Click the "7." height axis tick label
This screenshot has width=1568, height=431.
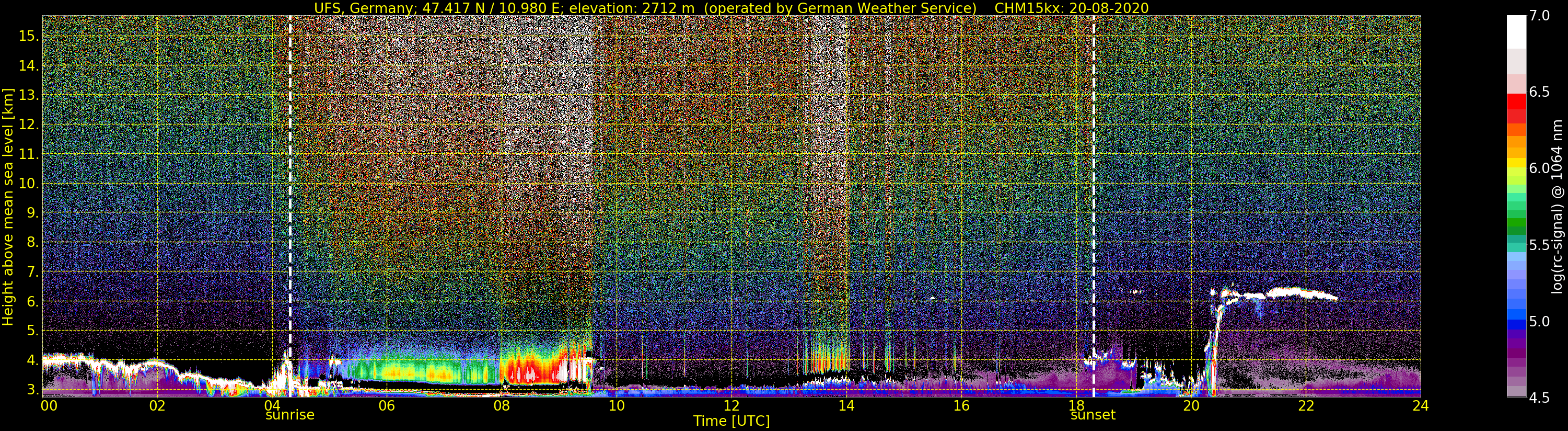(32, 272)
